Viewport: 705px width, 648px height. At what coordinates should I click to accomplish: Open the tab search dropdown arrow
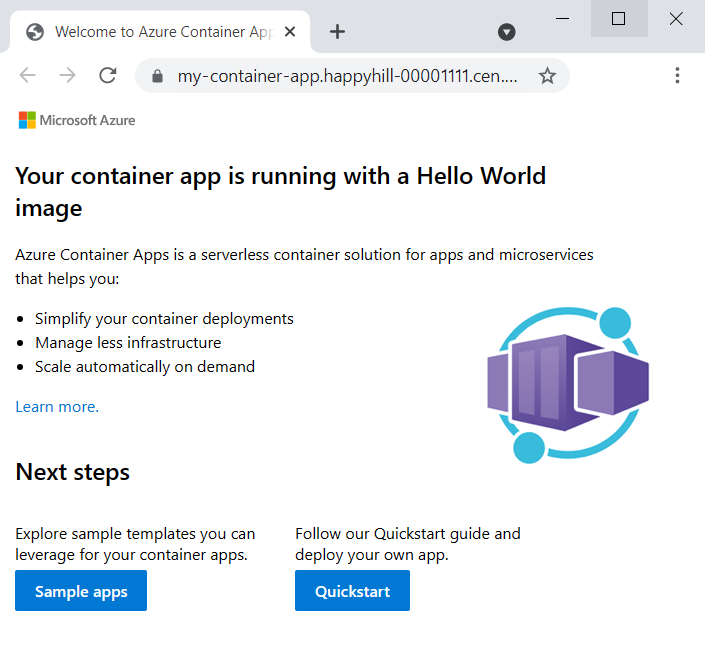click(x=507, y=32)
